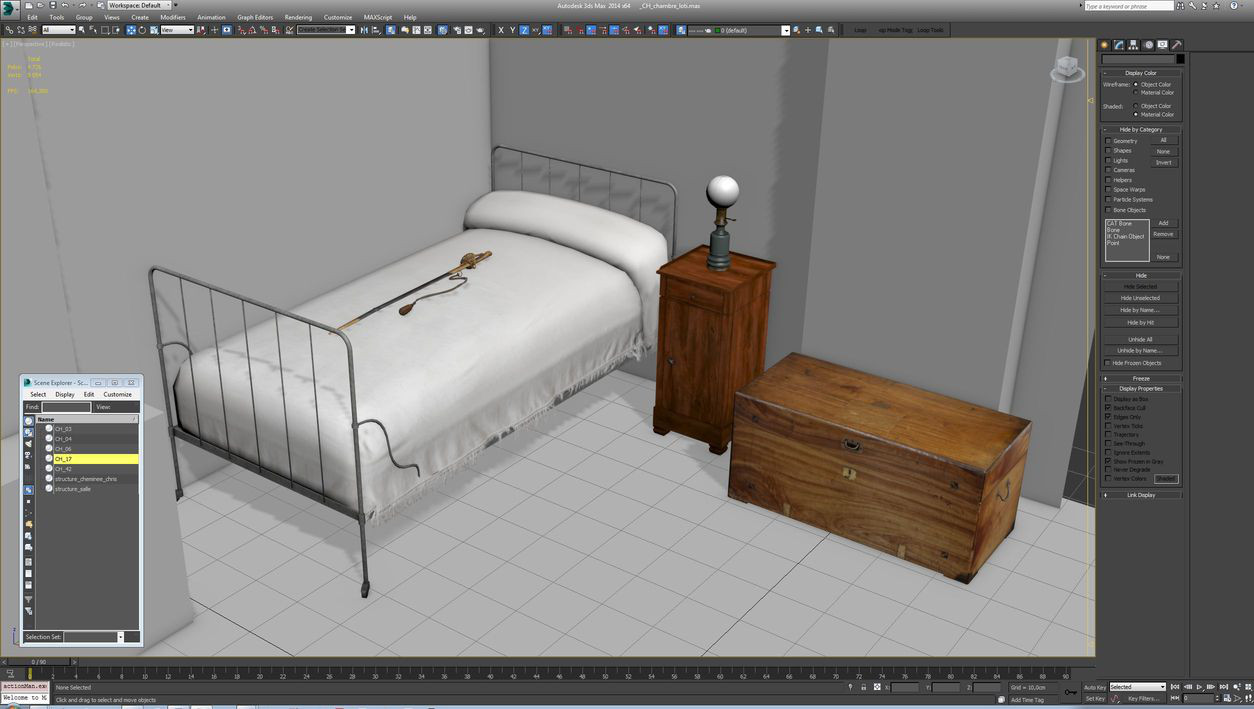The image size is (1254, 709).
Task: Click the Select and Move tool
Action: pos(131,30)
